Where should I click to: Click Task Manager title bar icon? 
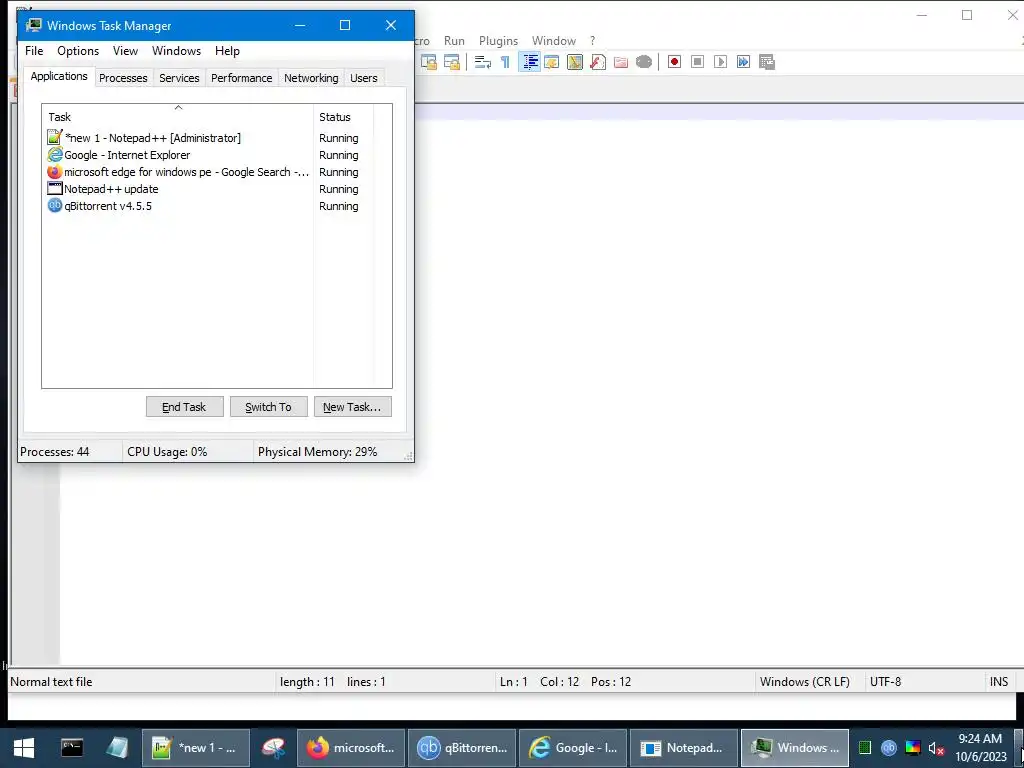point(33,25)
